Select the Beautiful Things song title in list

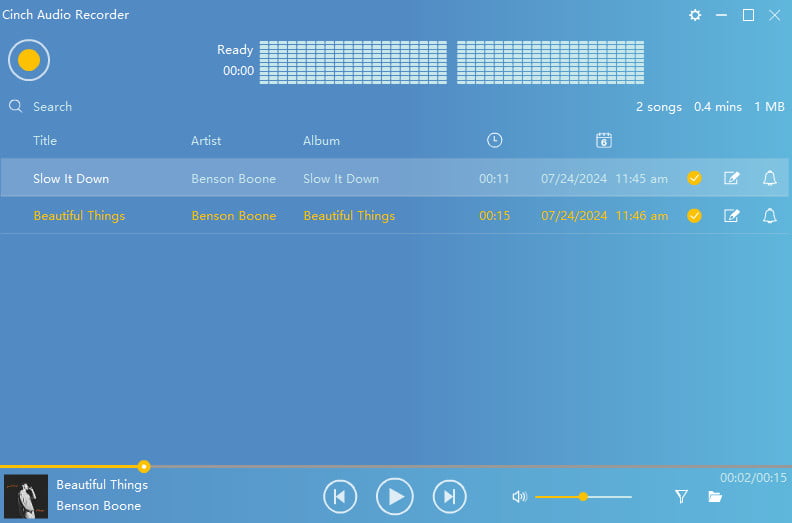pos(79,216)
